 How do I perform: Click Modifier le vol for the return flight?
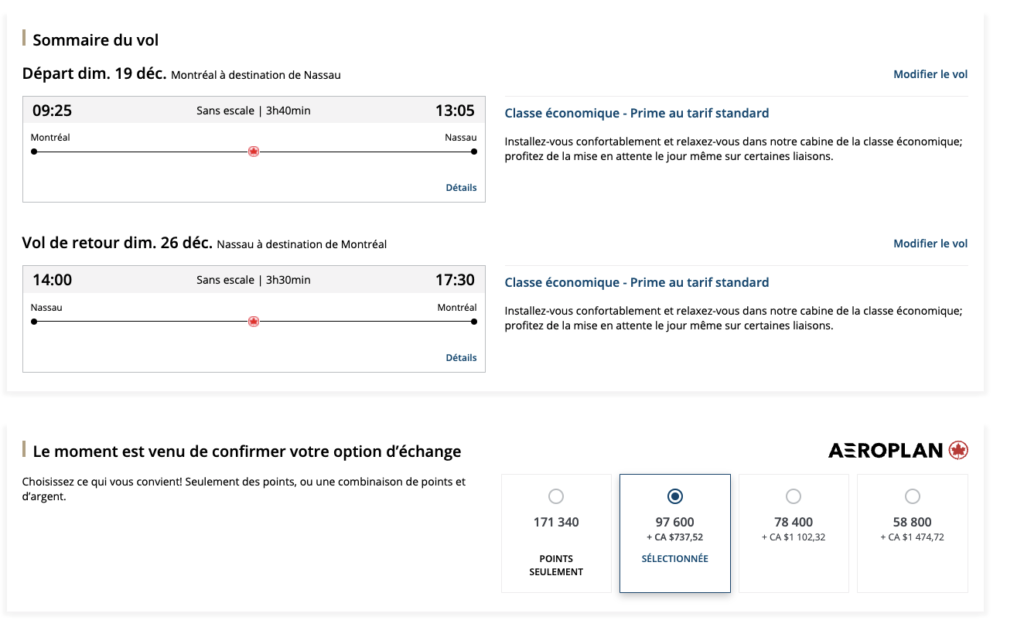(x=930, y=244)
